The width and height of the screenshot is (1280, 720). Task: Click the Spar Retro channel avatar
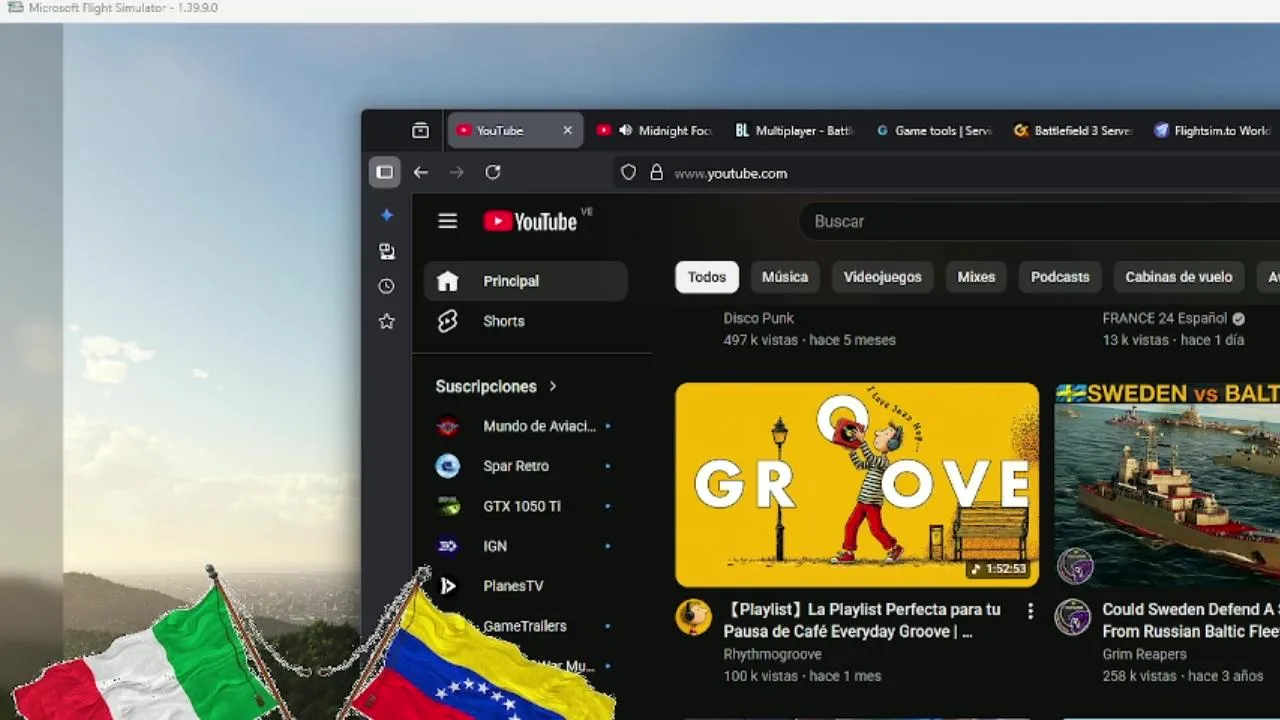[448, 466]
